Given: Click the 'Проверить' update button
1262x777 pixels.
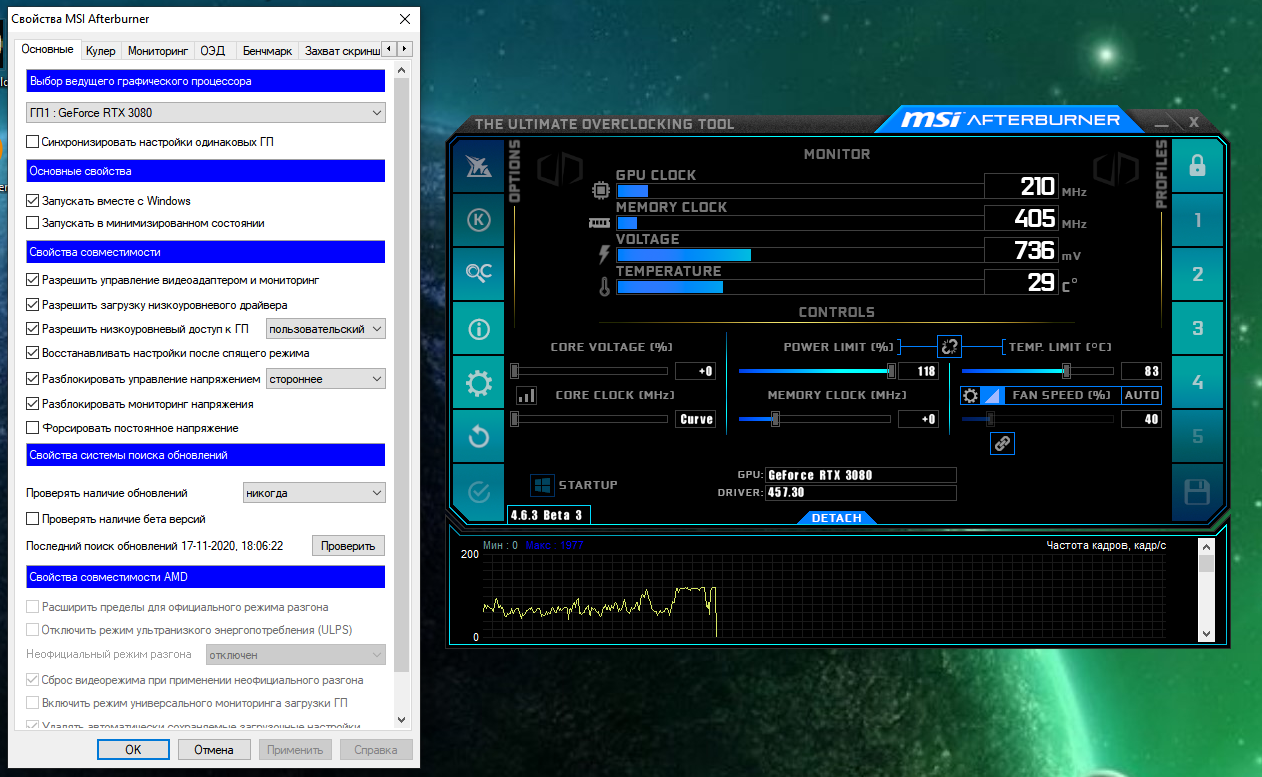Looking at the screenshot, I should pyautogui.click(x=348, y=546).
